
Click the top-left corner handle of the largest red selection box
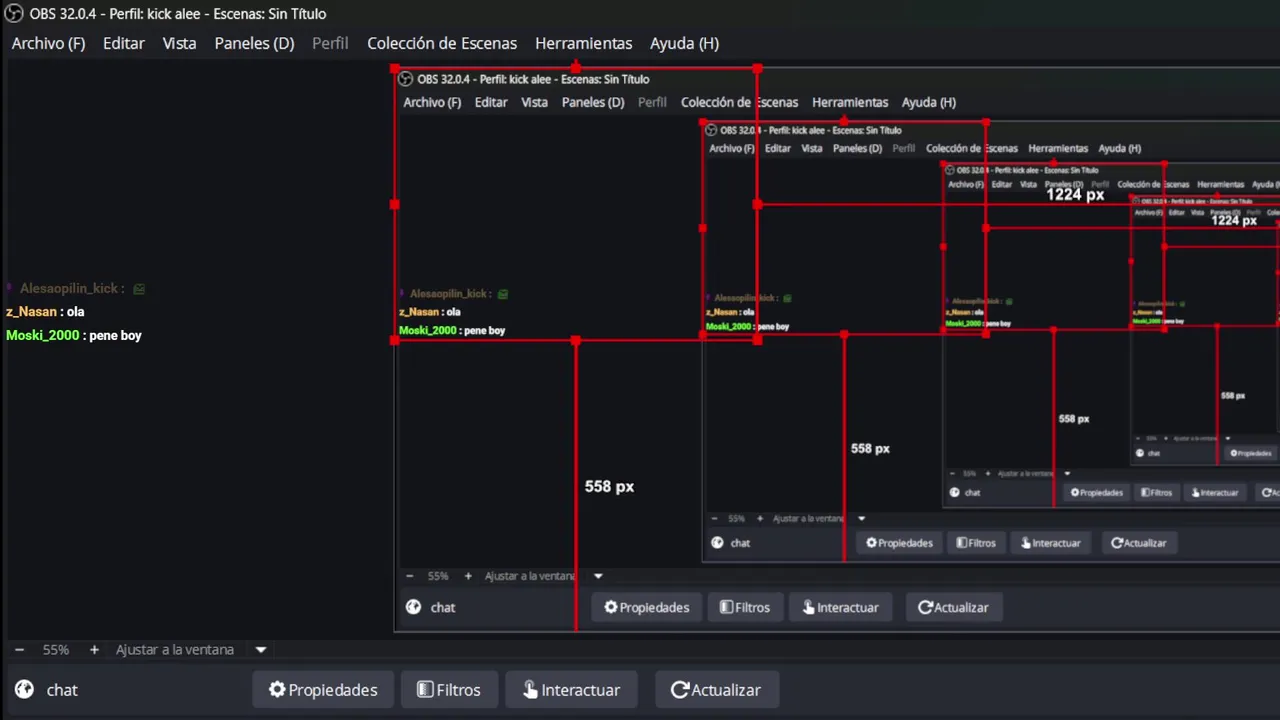pos(395,69)
